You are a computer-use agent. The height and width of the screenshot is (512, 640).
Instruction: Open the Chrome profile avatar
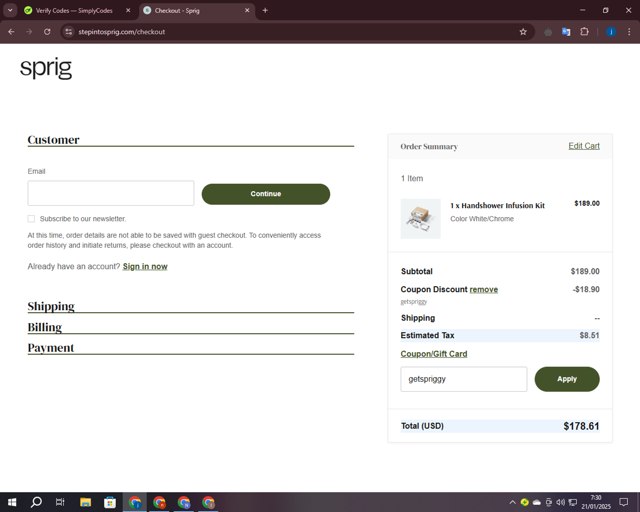[611, 32]
